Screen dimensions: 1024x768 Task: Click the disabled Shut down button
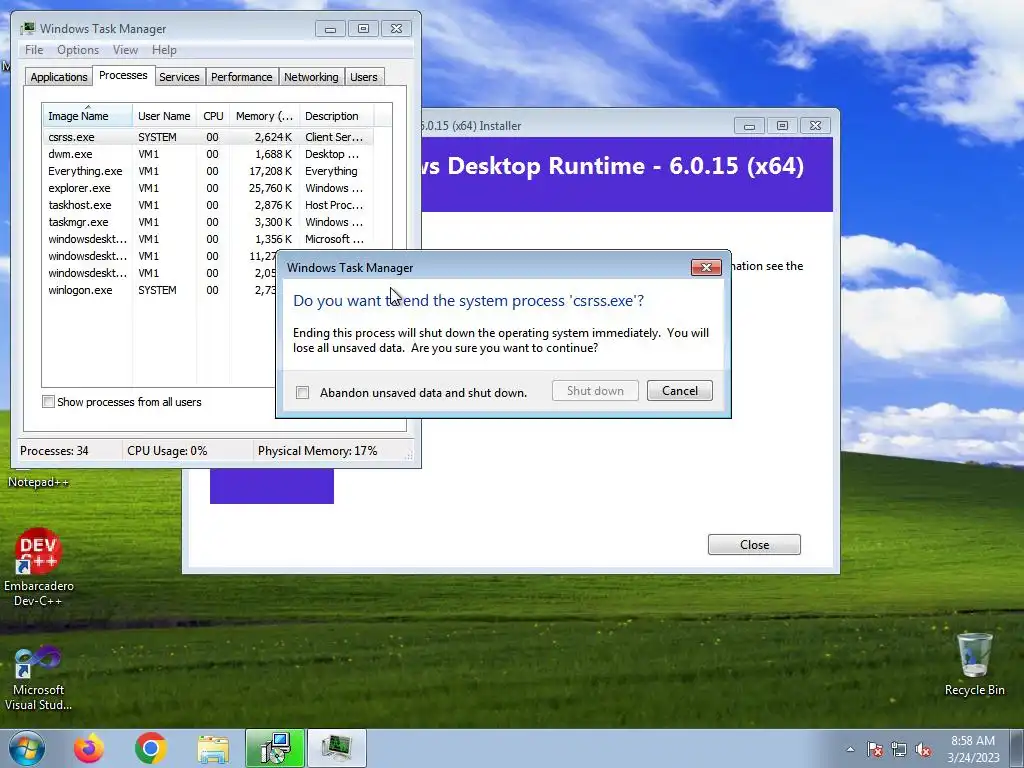pyautogui.click(x=595, y=391)
